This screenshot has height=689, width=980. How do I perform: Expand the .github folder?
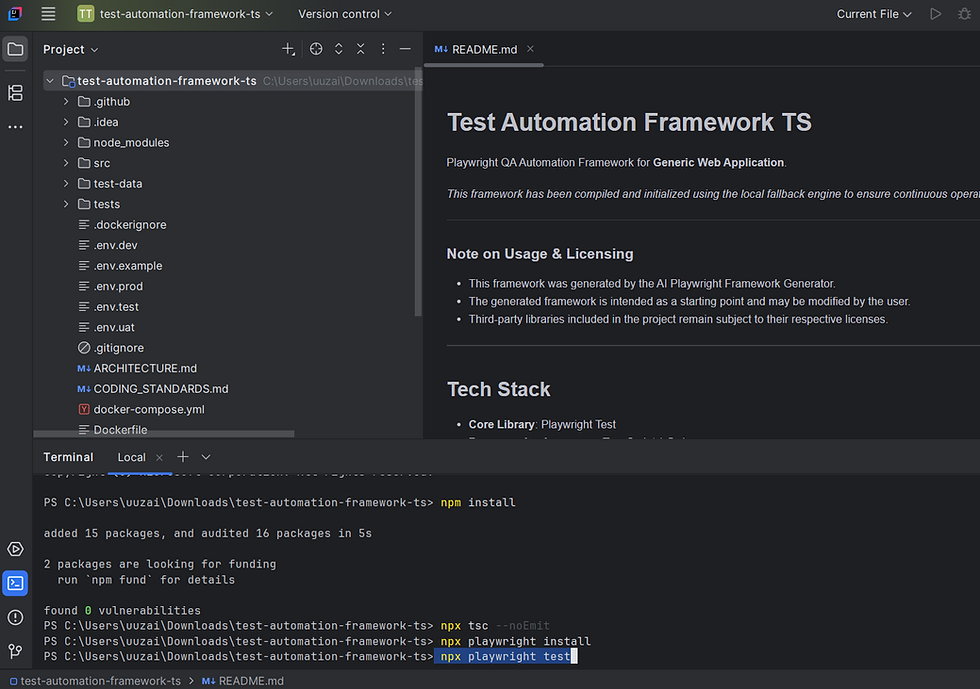pyautogui.click(x=66, y=101)
